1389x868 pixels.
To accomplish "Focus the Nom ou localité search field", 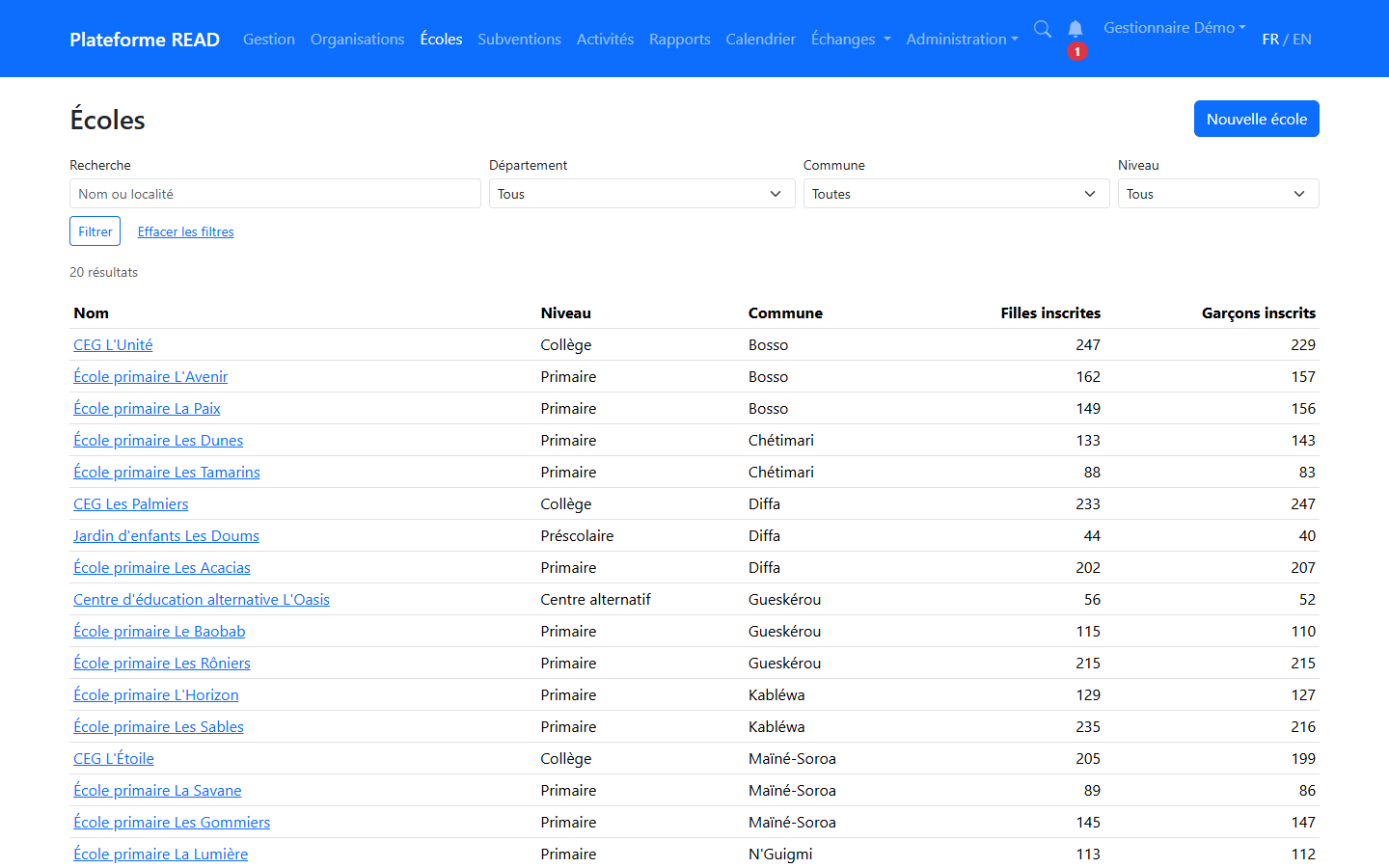I will coord(275,194).
